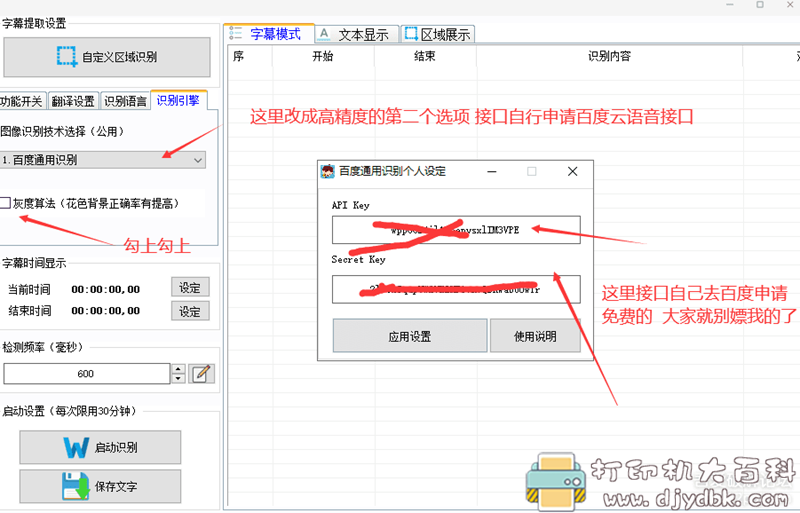The image size is (800, 513).
Task: Switch to the 功能开关 tab
Action: coord(22,101)
